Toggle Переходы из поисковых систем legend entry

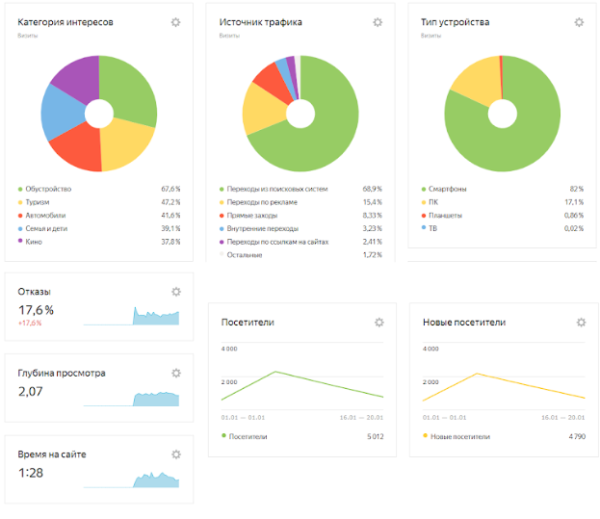[x=274, y=188]
